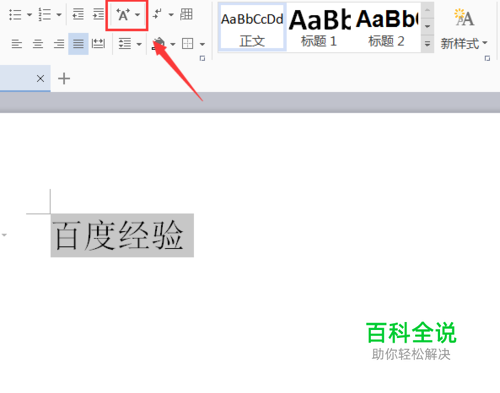Expand the Chinese typography dropdown arrow

coord(137,15)
